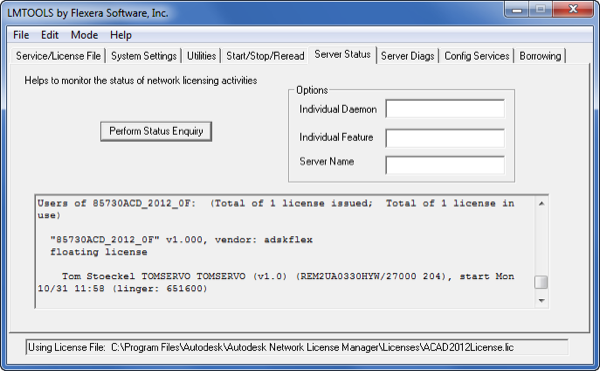Click into the Individual Daemon field
600x371 pixels.
point(445,109)
